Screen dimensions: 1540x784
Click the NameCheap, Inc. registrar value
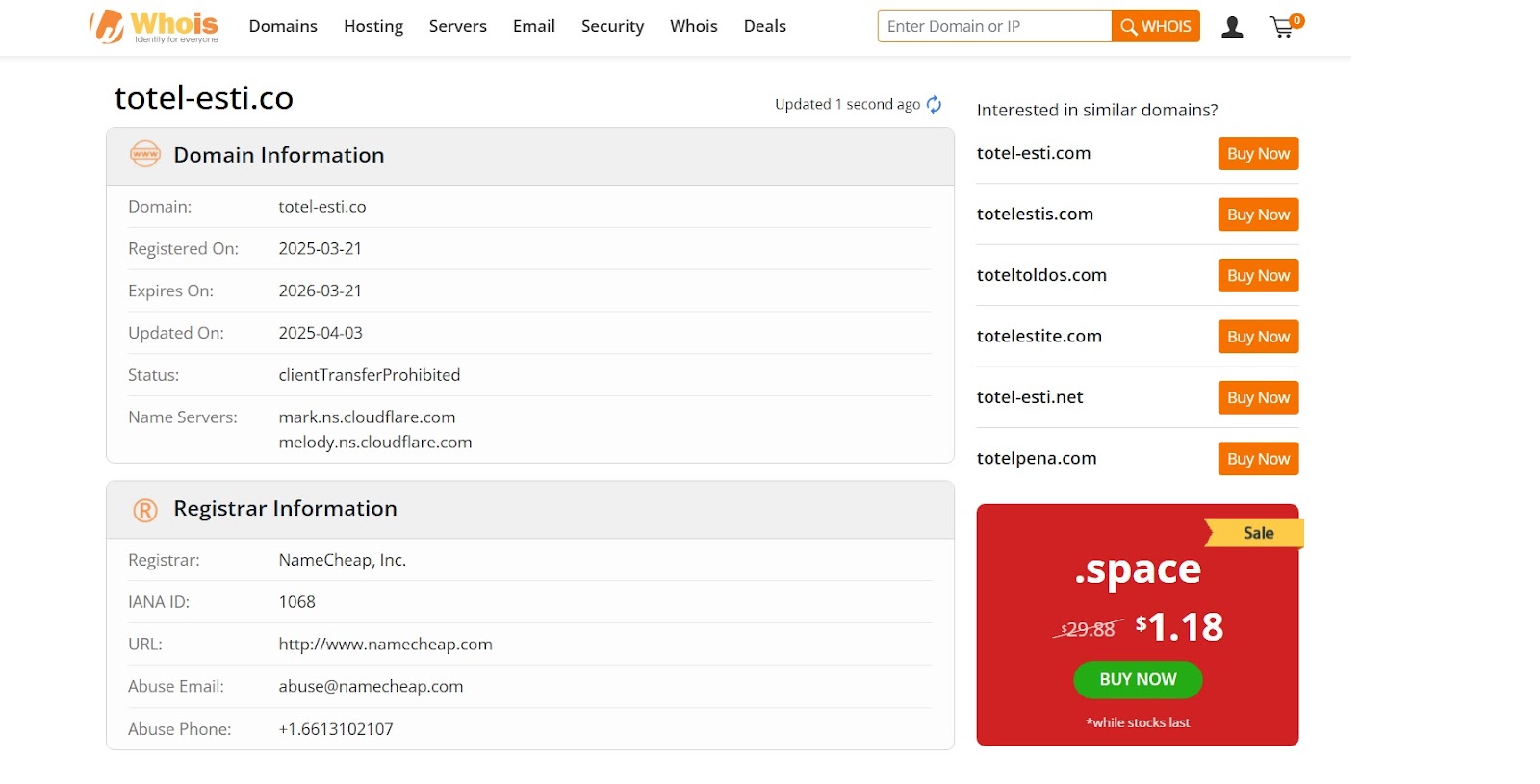pos(343,560)
